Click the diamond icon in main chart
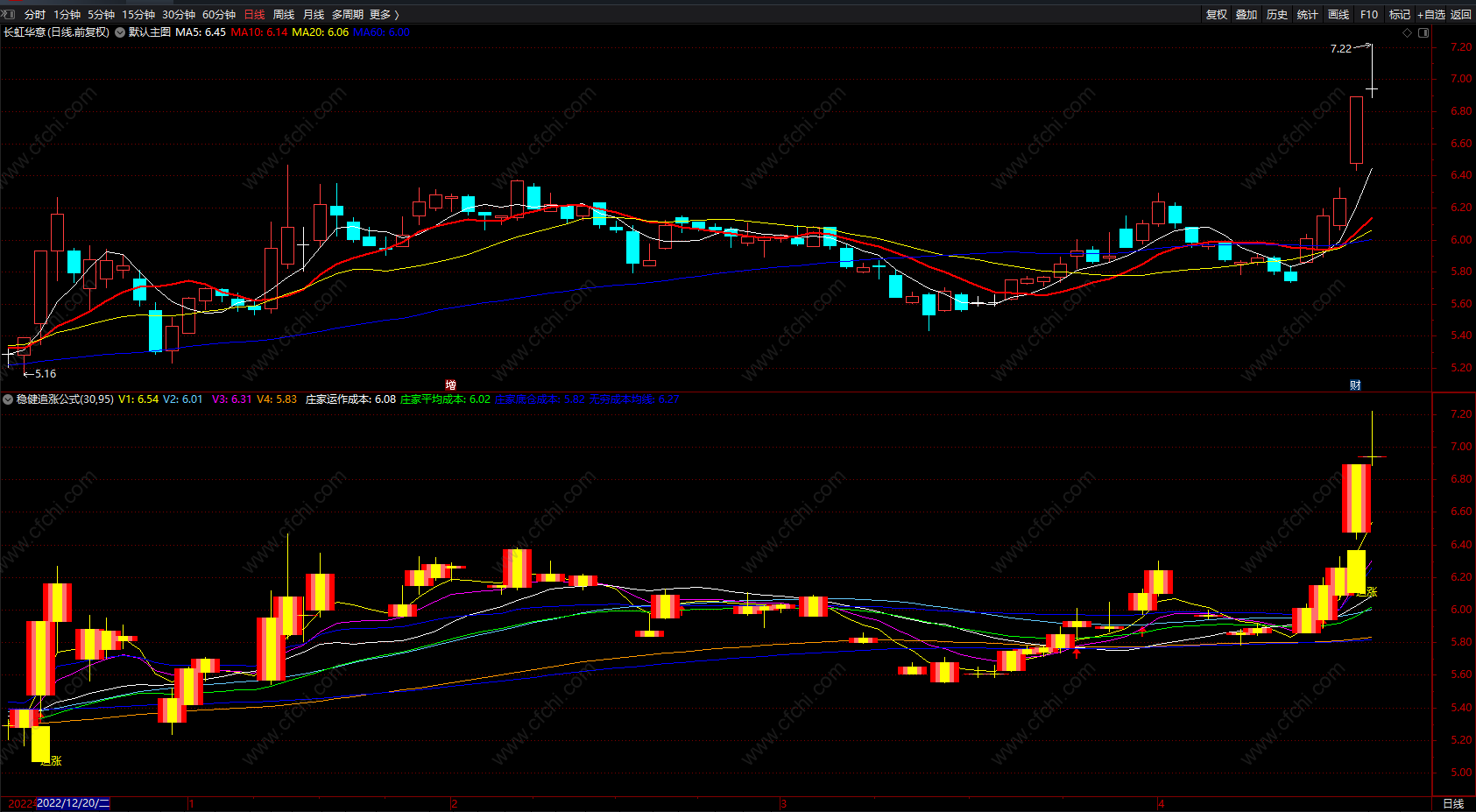Viewport: 1476px width, 812px height. pos(1408,32)
